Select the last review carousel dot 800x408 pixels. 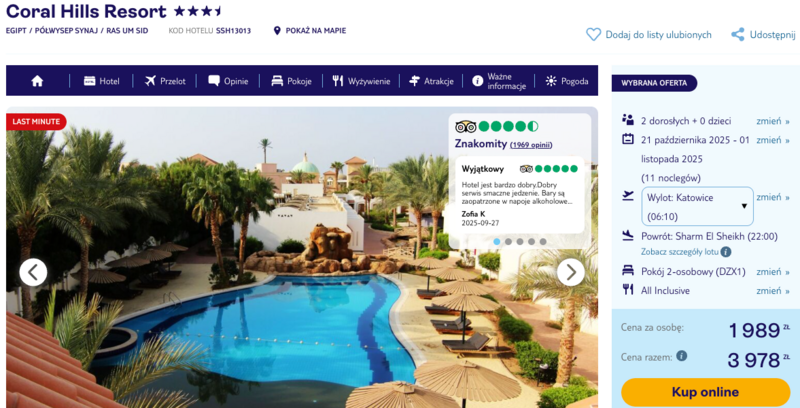(543, 242)
